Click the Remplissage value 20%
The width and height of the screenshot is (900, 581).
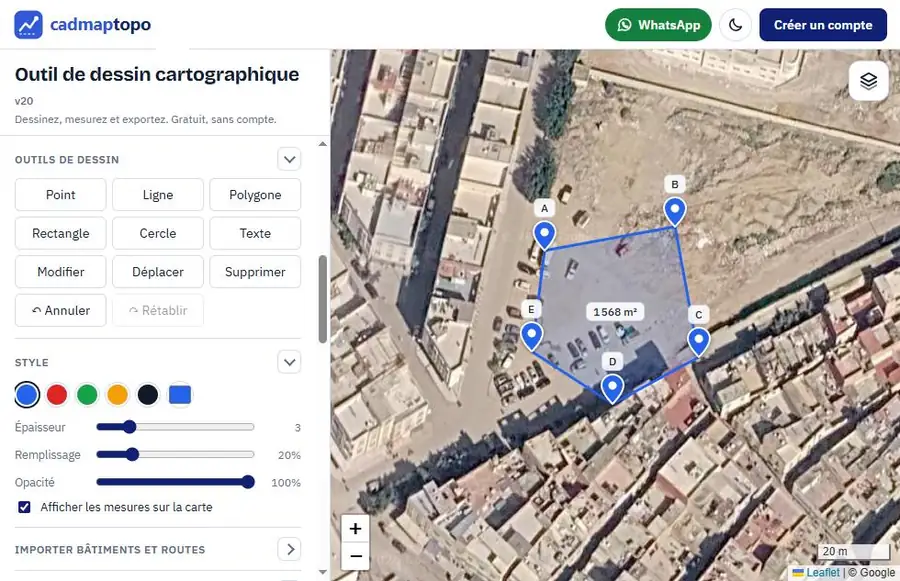point(289,455)
